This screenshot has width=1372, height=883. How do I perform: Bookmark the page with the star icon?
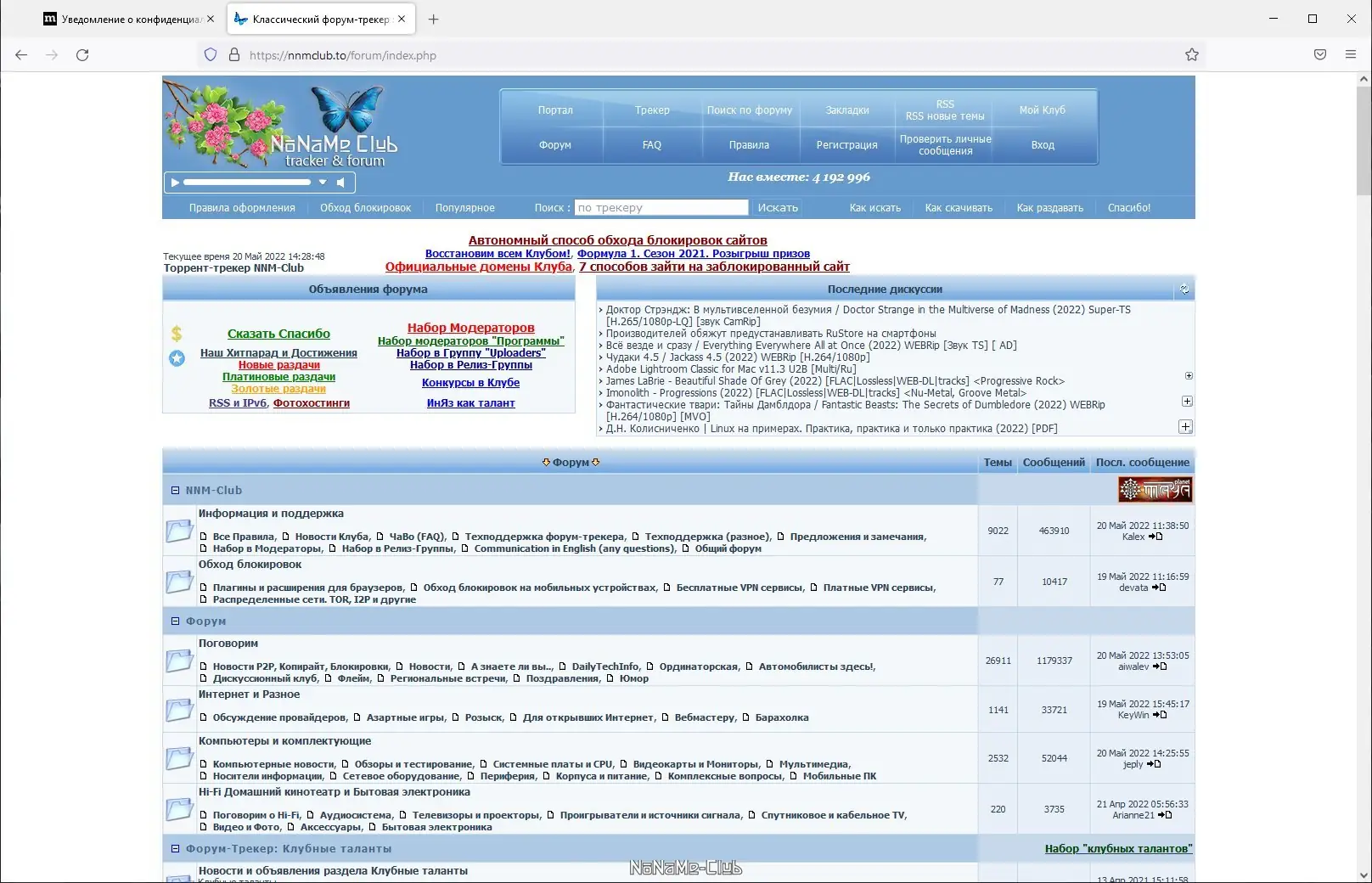[1191, 54]
